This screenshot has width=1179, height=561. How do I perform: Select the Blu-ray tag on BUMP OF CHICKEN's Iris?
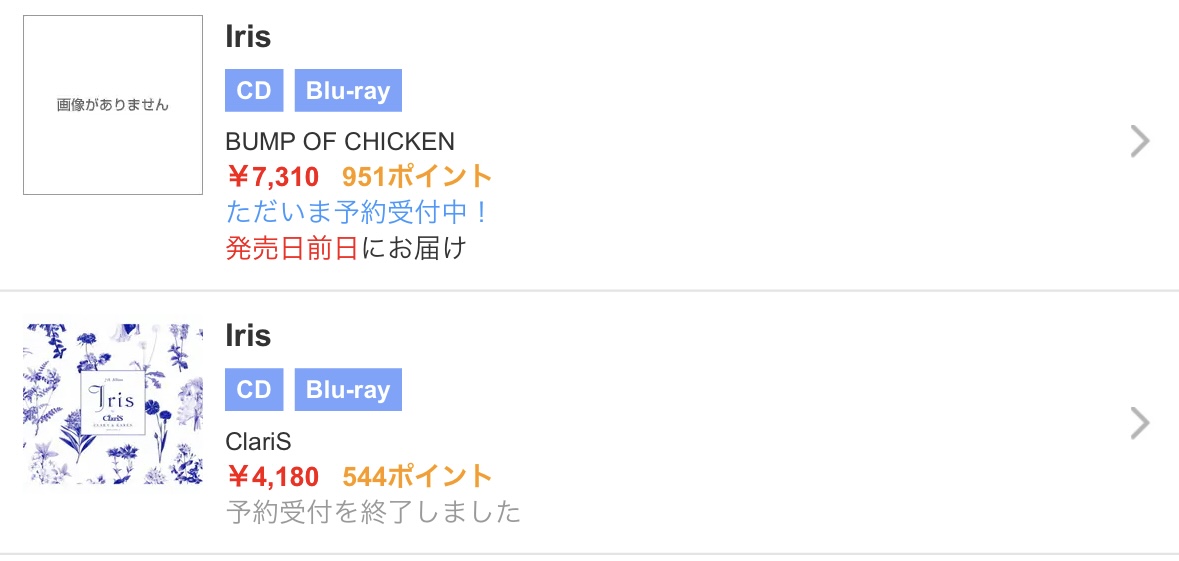(x=348, y=90)
